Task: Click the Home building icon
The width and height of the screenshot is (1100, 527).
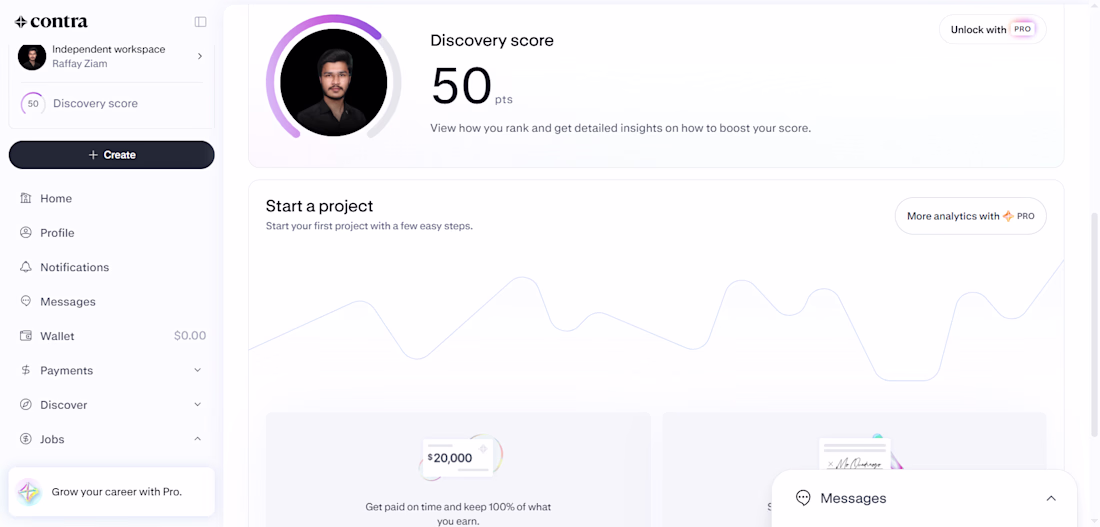Action: tap(26, 199)
